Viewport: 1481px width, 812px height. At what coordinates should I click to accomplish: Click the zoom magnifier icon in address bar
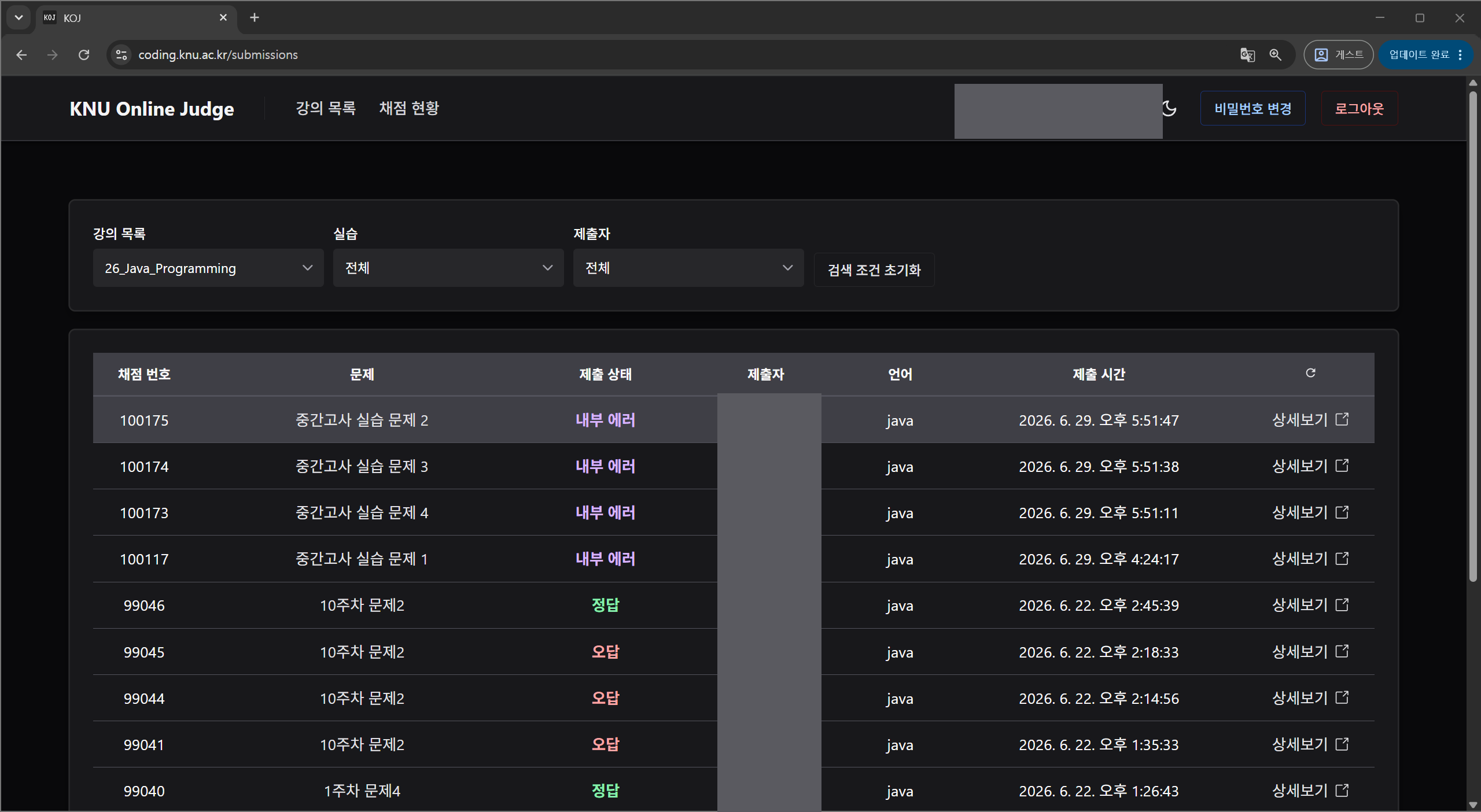[1276, 55]
